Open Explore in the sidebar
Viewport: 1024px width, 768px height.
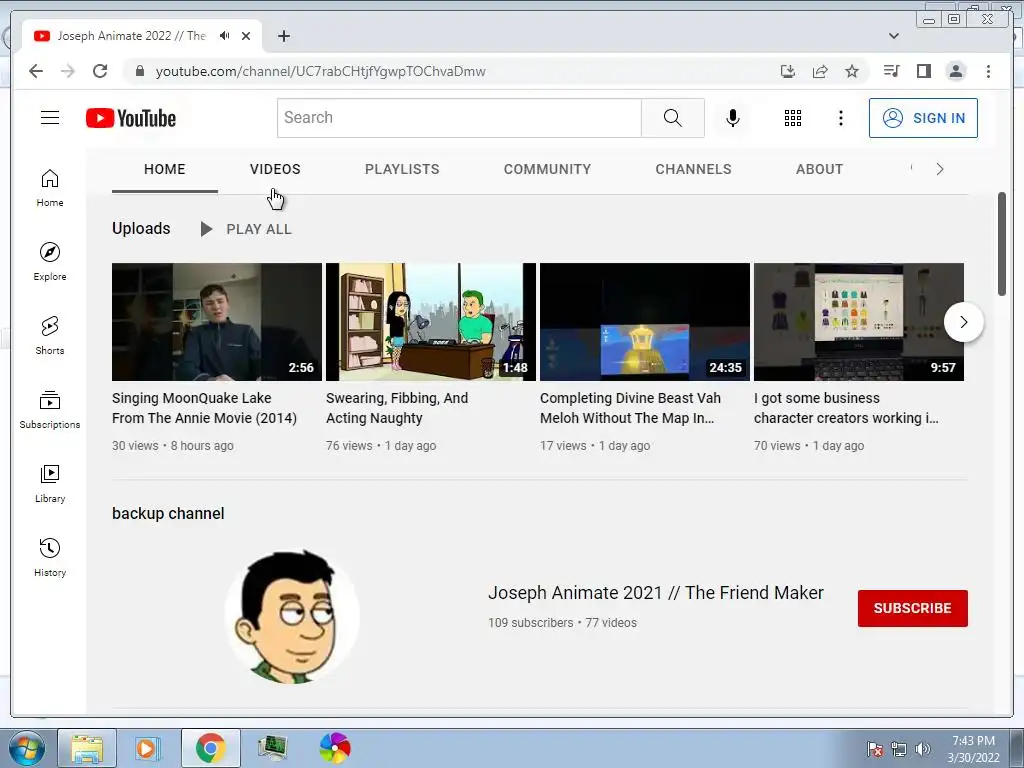pyautogui.click(x=50, y=262)
